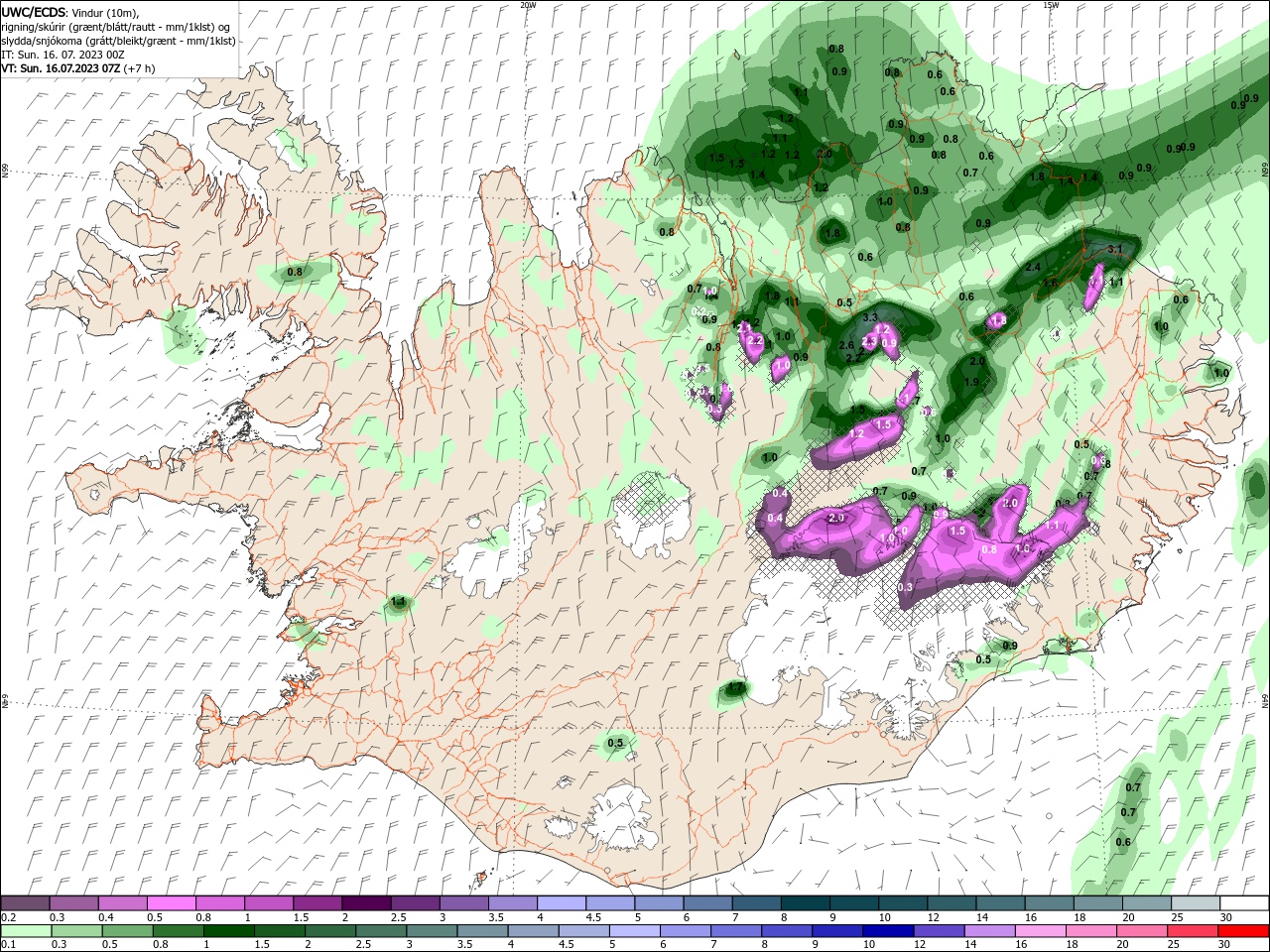Click the '0.2' label in the snow legend
Screen dimensions: 1270x952
coord(8,917)
